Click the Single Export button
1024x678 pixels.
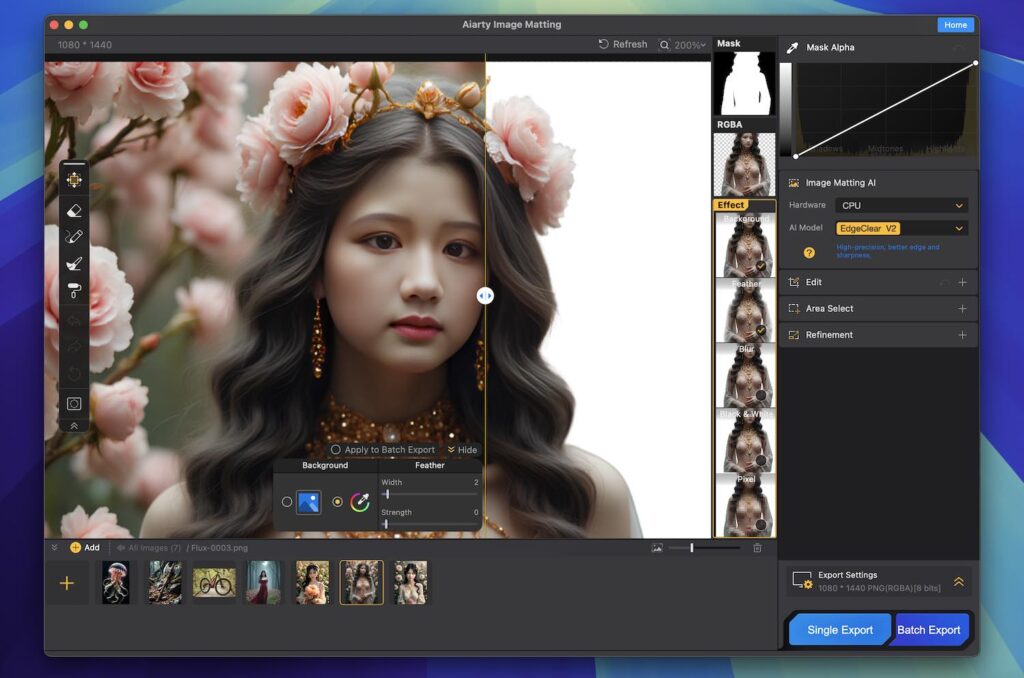(x=840, y=630)
